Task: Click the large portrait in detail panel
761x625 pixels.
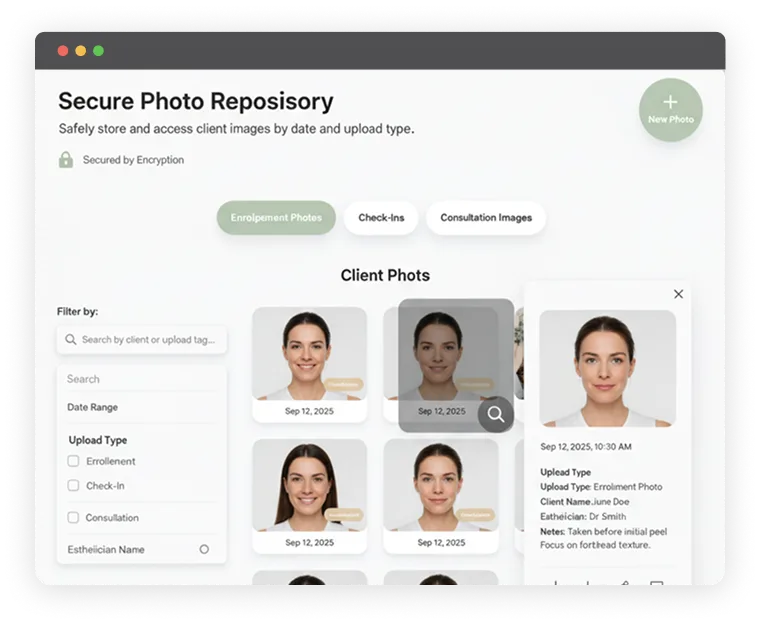Action: [607, 368]
